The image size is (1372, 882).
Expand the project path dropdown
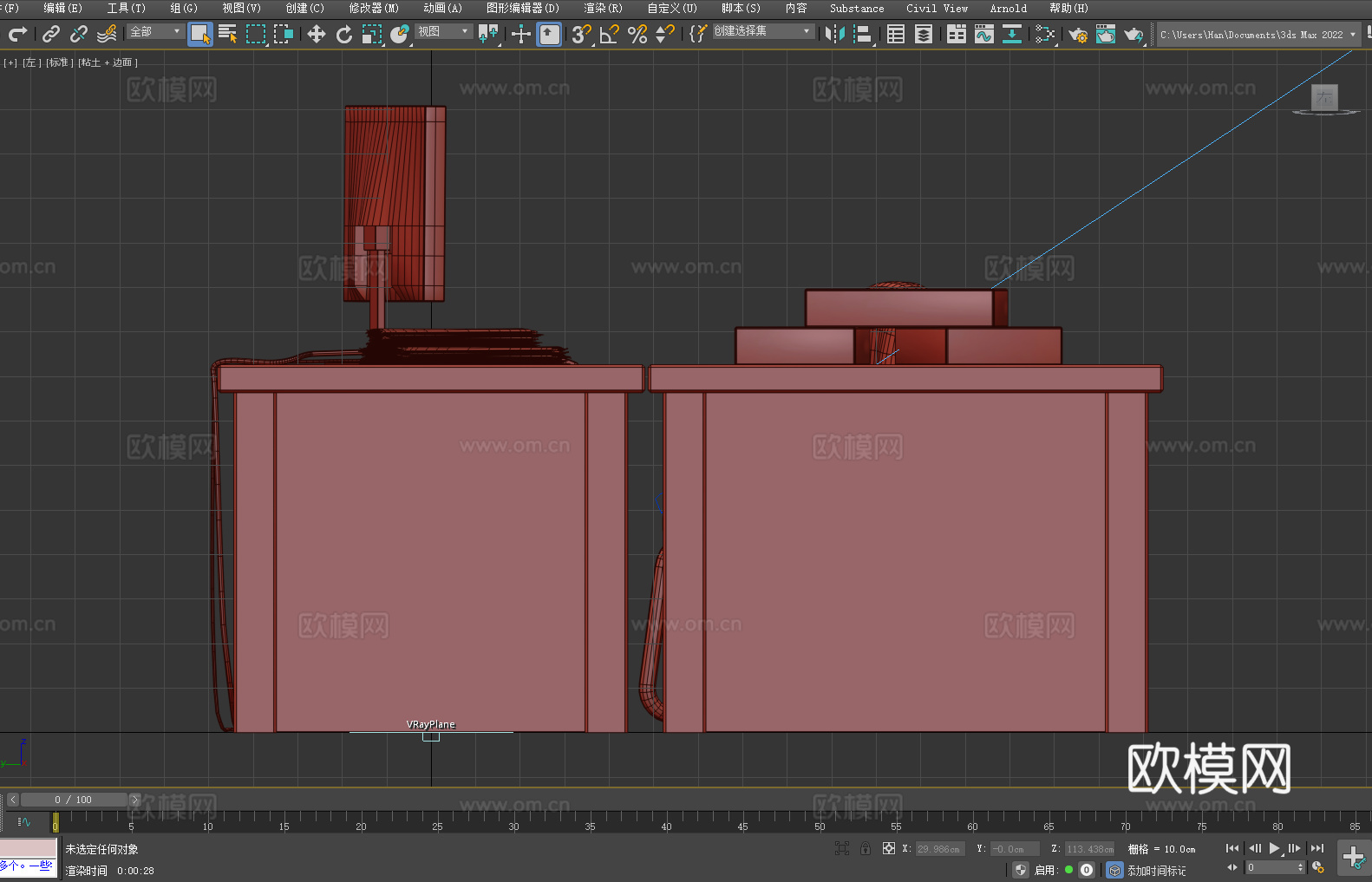point(1352,35)
